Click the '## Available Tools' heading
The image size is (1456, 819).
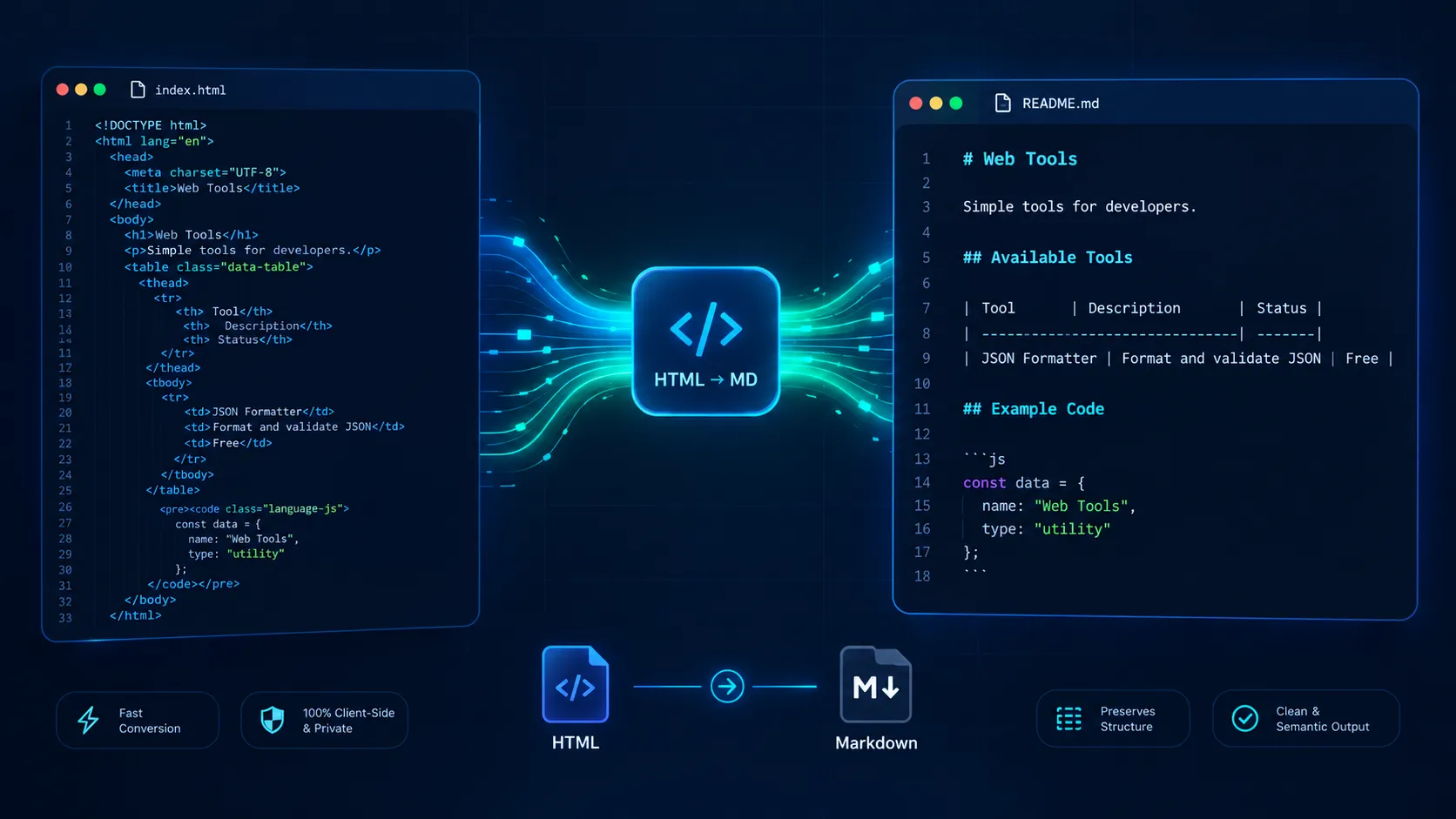1048,257
